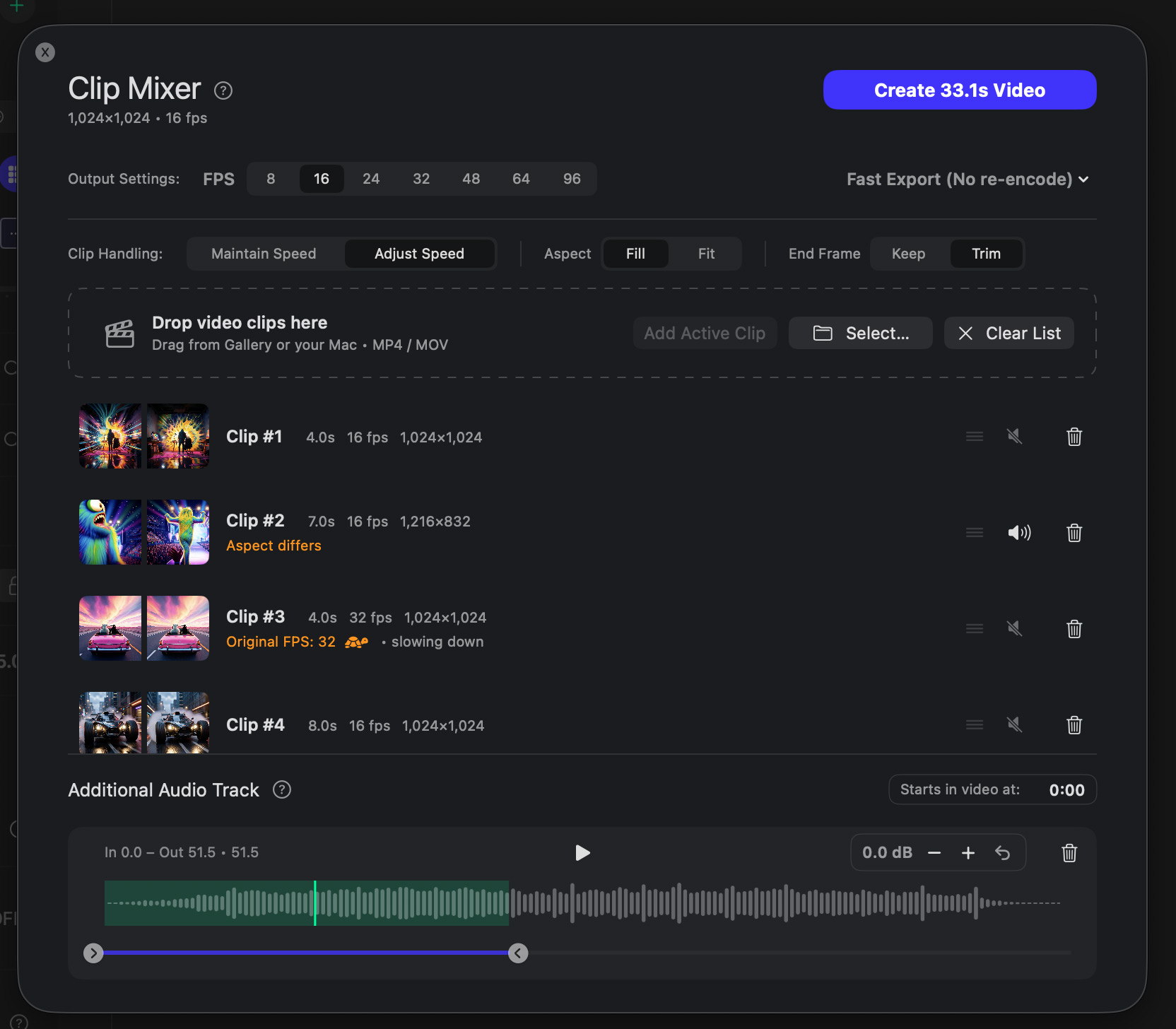The width and height of the screenshot is (1176, 1029).
Task: Open Clip Mixer help question mark
Action: tap(223, 90)
